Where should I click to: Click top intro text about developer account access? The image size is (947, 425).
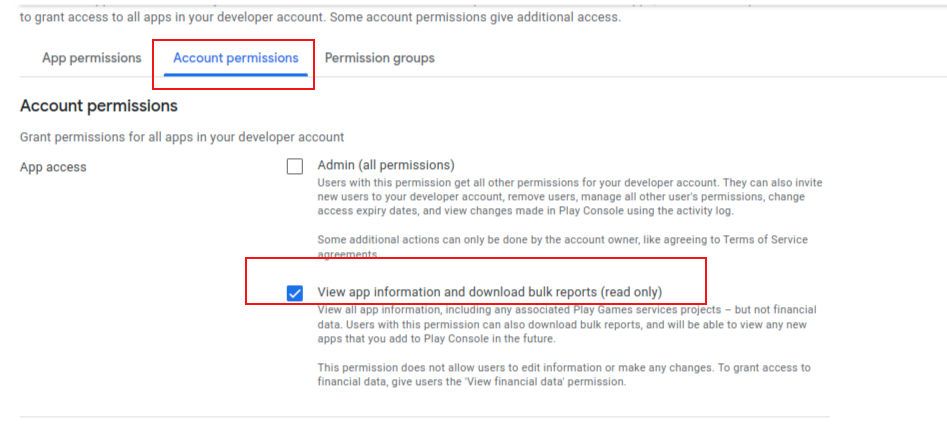pos(320,17)
